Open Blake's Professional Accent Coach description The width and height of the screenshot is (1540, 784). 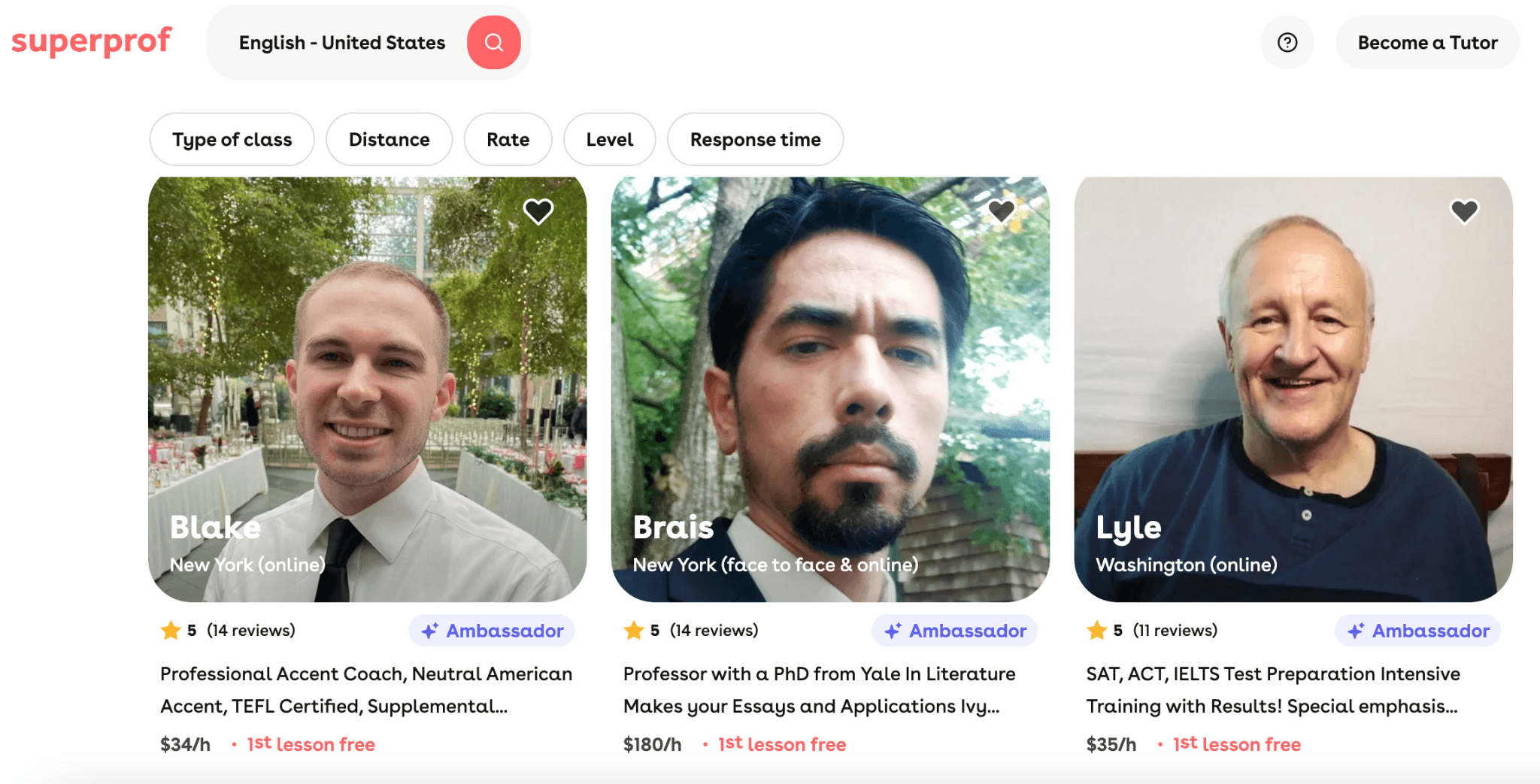click(366, 689)
